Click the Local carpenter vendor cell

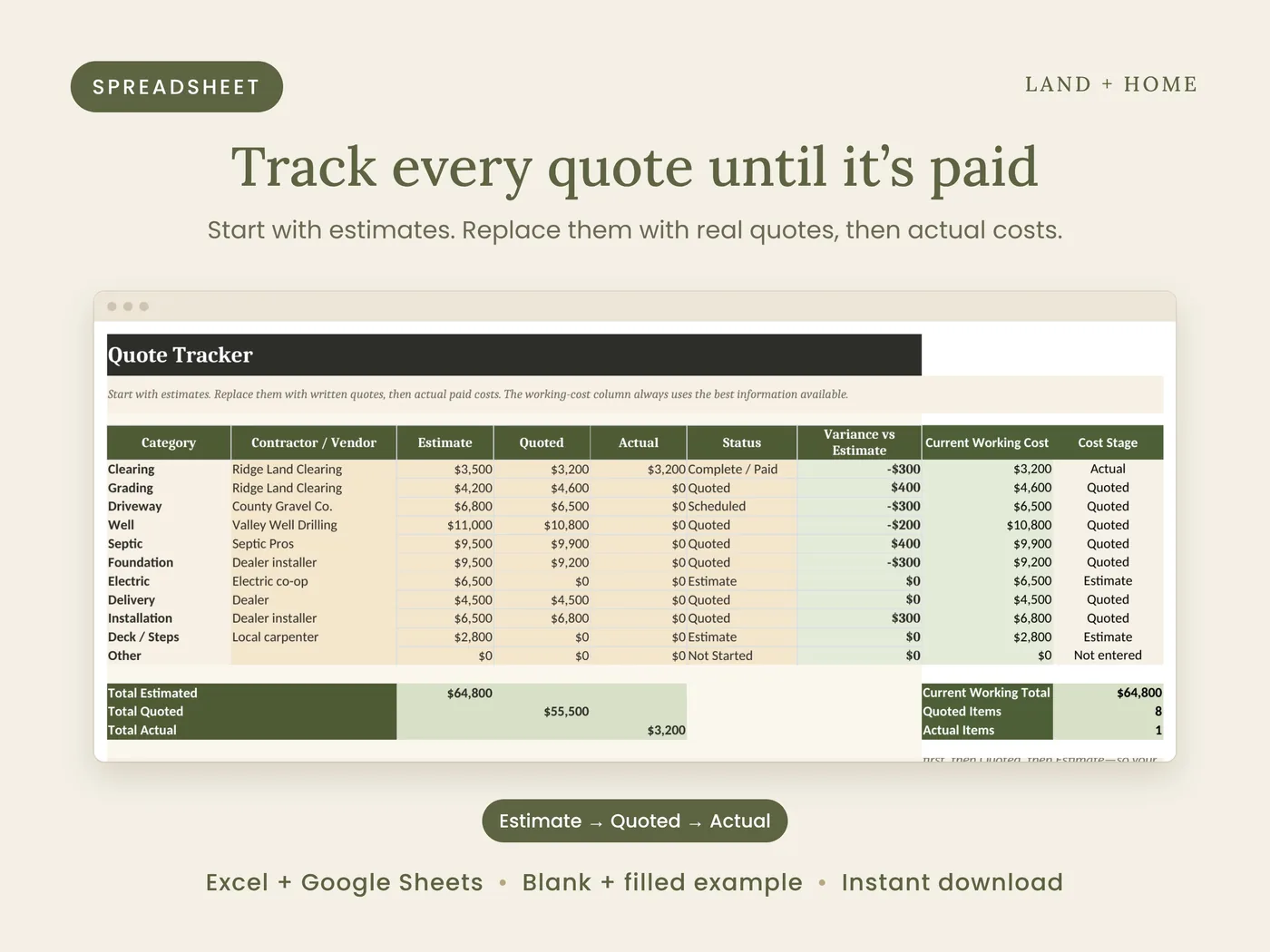point(314,637)
